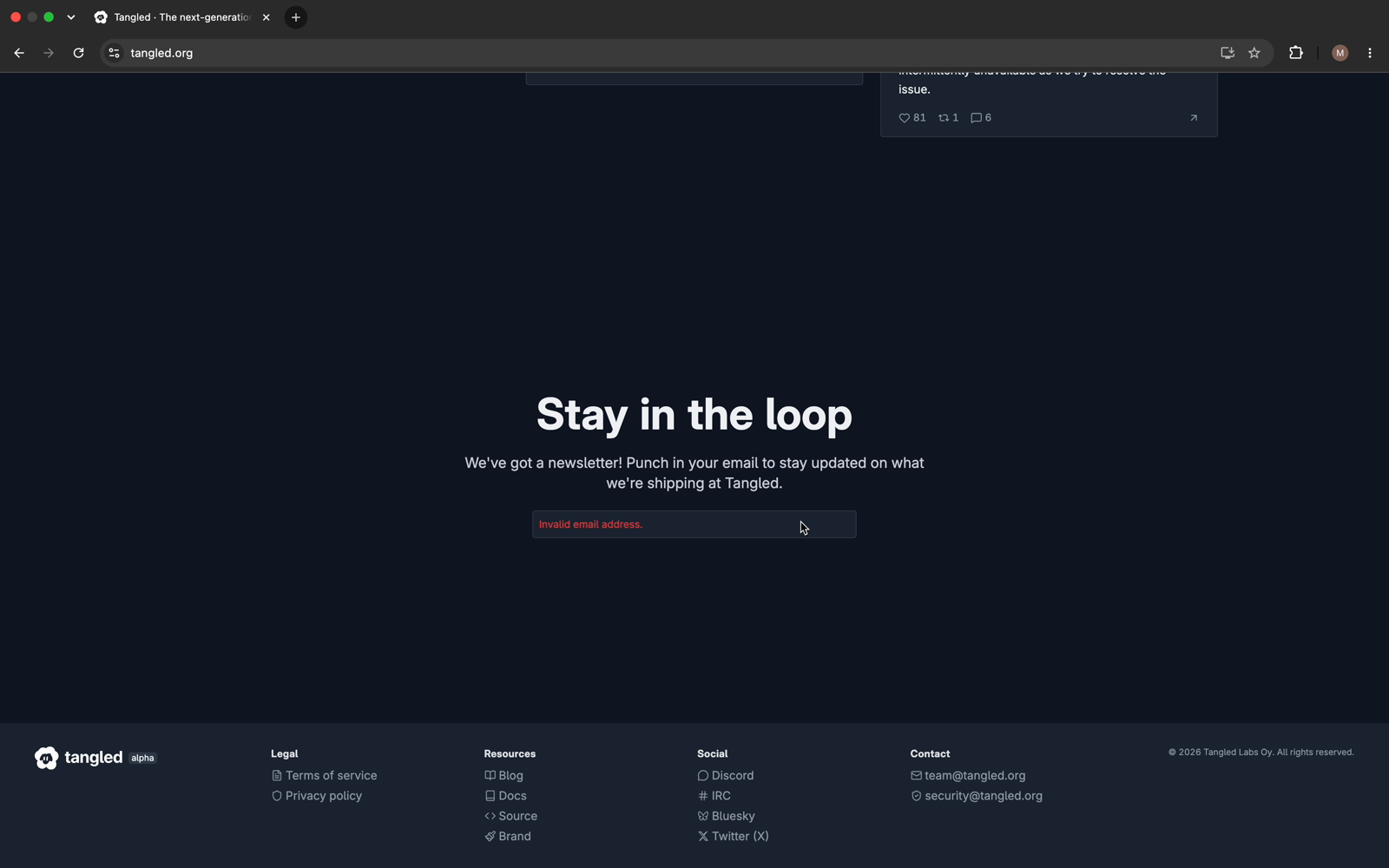Click the 'Stay in the loop' heading
The height and width of the screenshot is (868, 1389).
(x=694, y=414)
